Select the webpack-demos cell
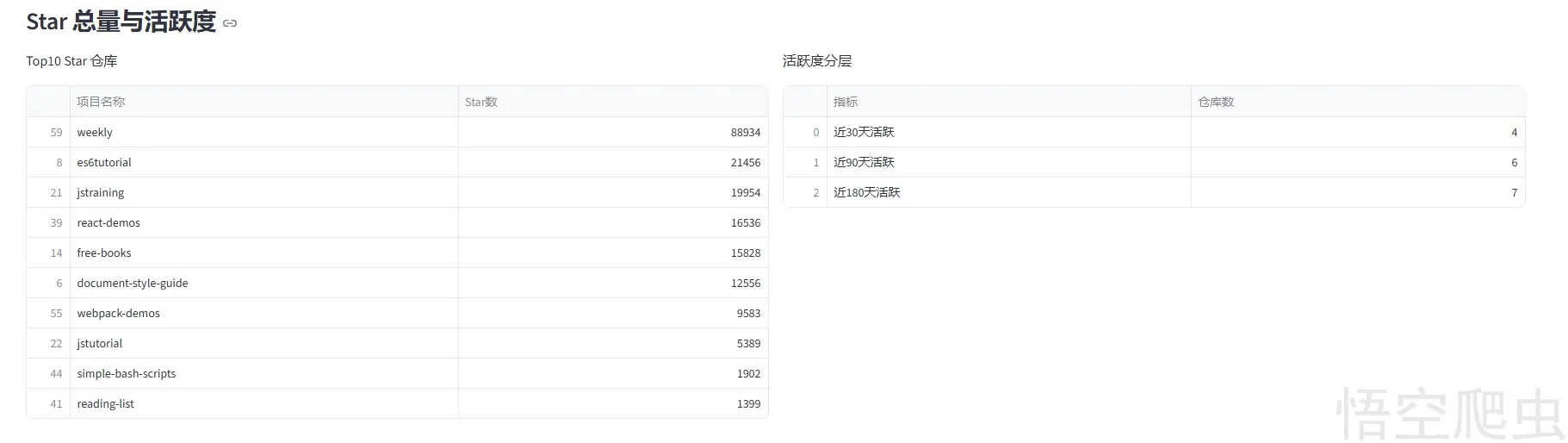 coord(119,314)
